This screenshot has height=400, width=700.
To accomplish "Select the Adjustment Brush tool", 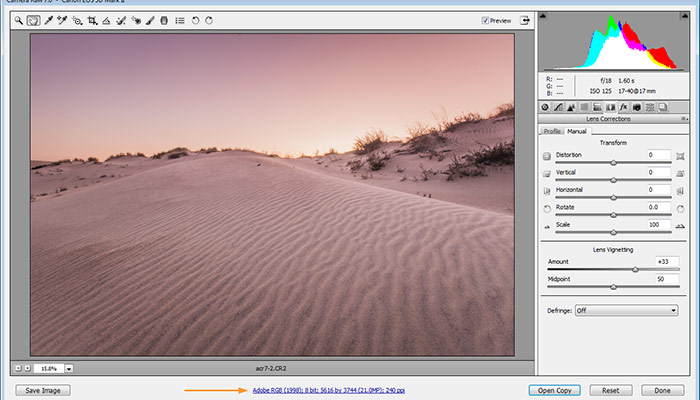I will pyautogui.click(x=150, y=21).
